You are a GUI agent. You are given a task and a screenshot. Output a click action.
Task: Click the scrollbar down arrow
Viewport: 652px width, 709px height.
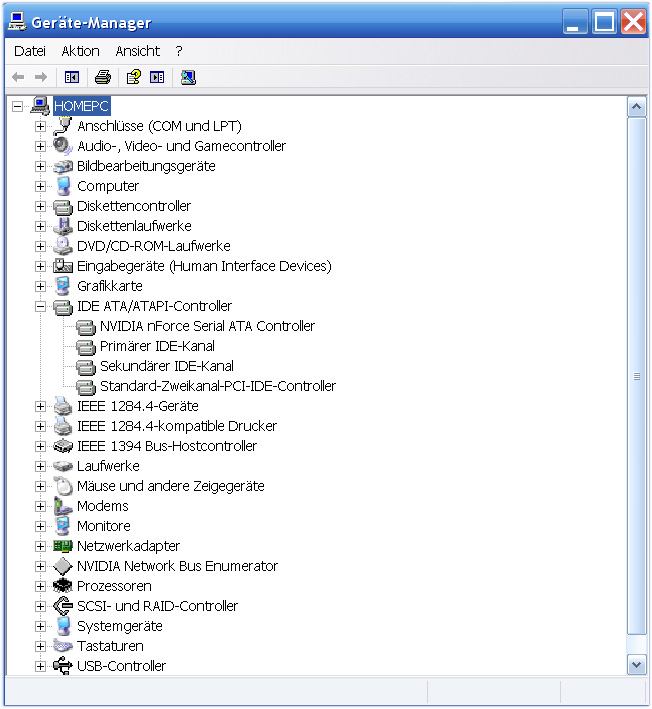coord(637,665)
